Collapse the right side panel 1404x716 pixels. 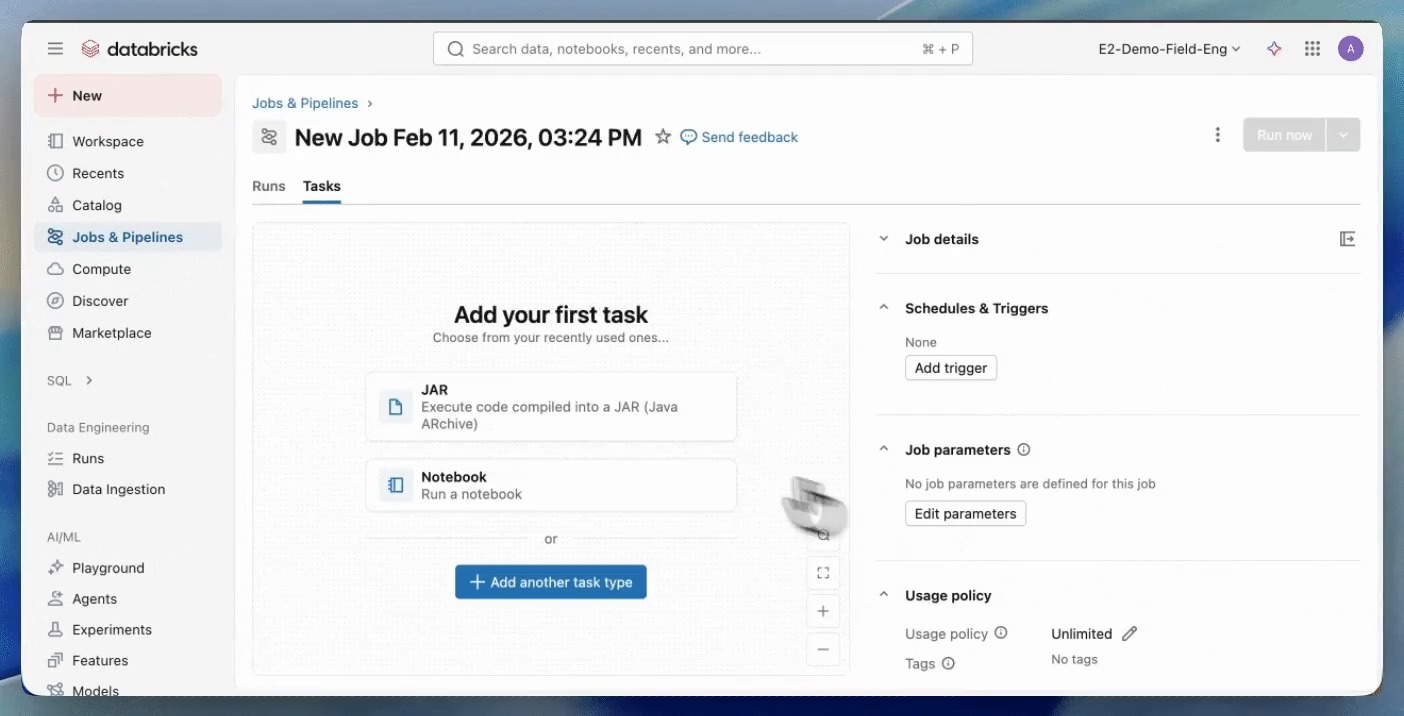[1347, 239]
